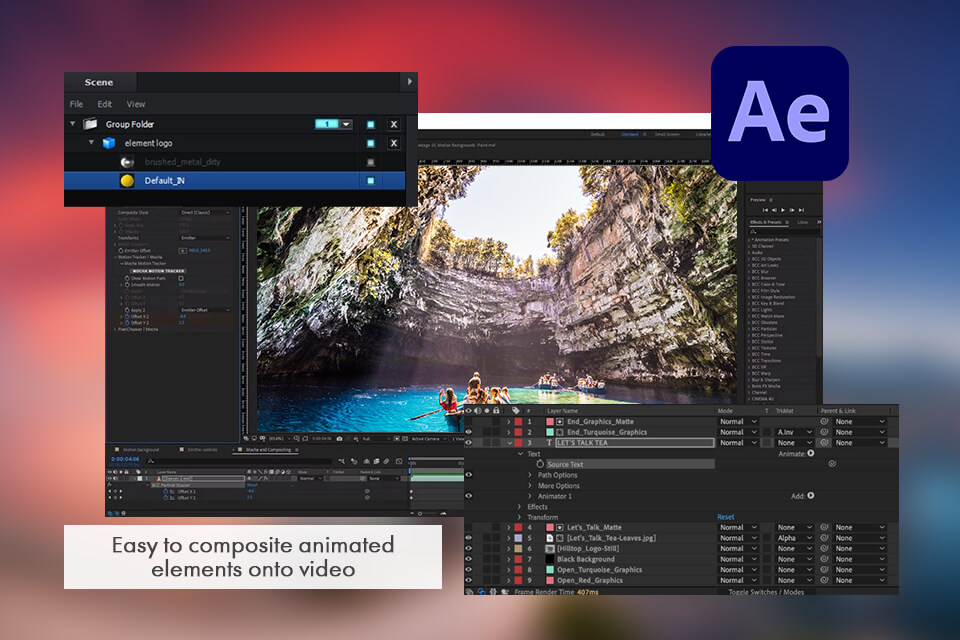
Task: Hide the Open_Red_Graphics layer eye
Action: (469, 581)
